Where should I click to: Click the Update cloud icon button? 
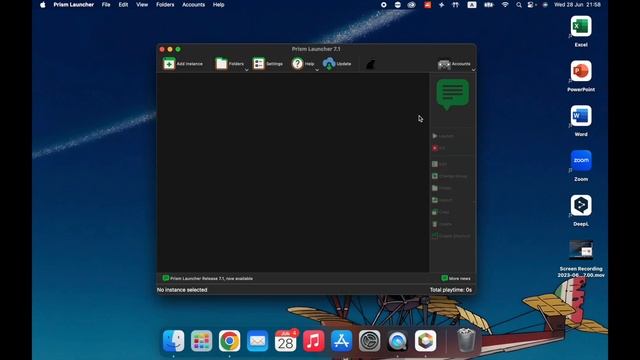click(x=337, y=64)
